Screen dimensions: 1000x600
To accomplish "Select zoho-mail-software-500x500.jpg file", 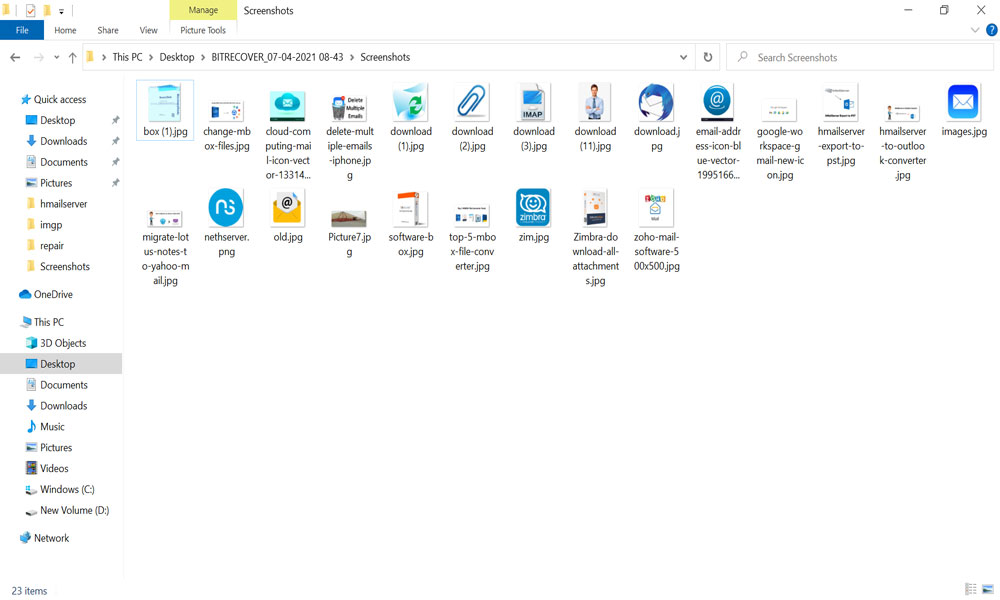I will 656,209.
